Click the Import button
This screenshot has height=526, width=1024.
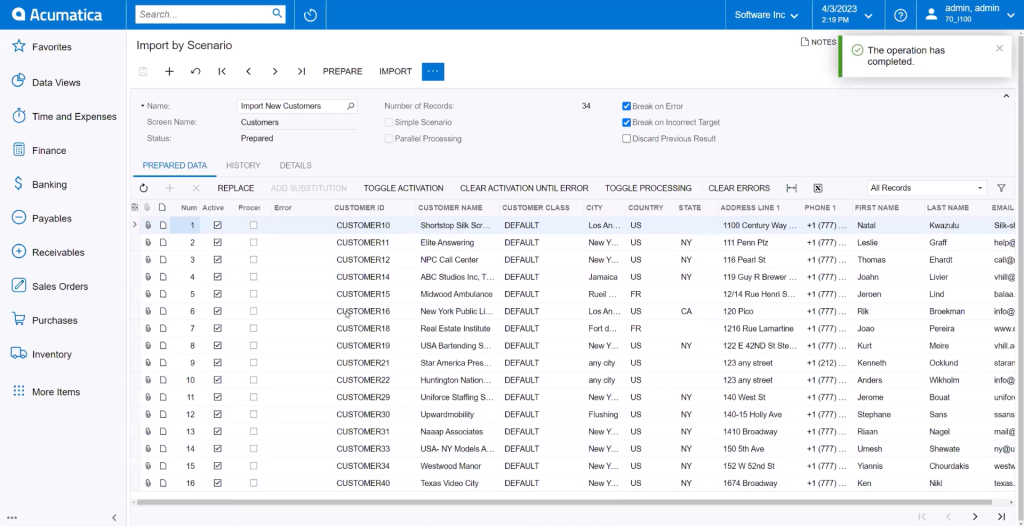pyautogui.click(x=395, y=71)
